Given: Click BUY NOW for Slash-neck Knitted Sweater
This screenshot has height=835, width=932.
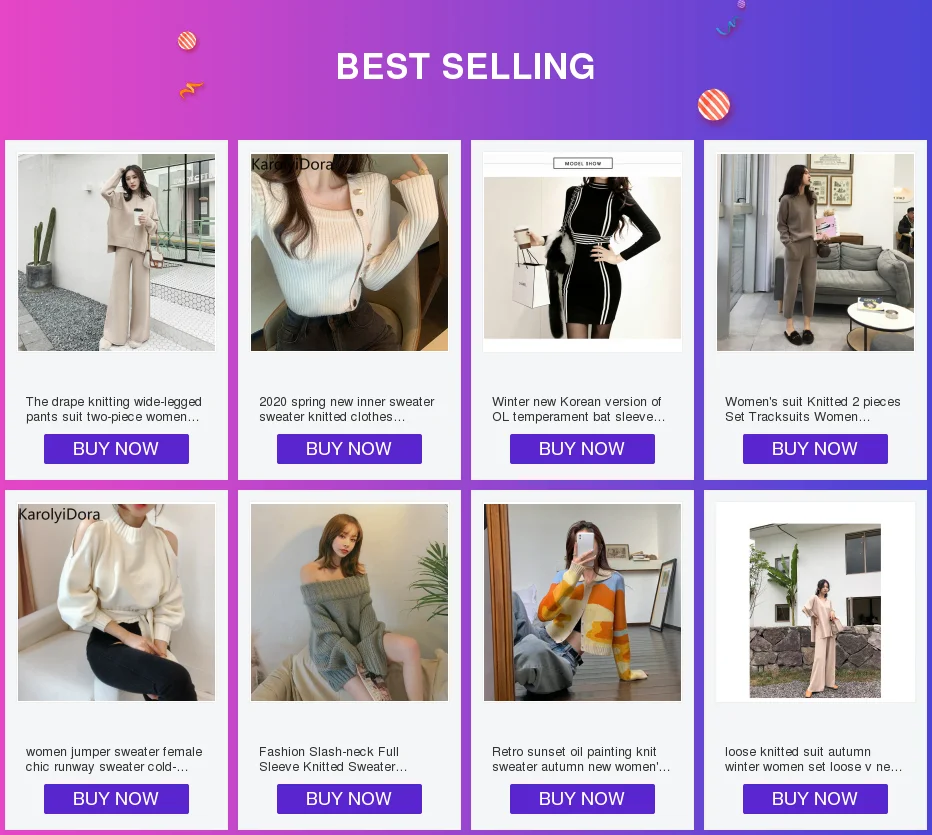Looking at the screenshot, I should 349,799.
